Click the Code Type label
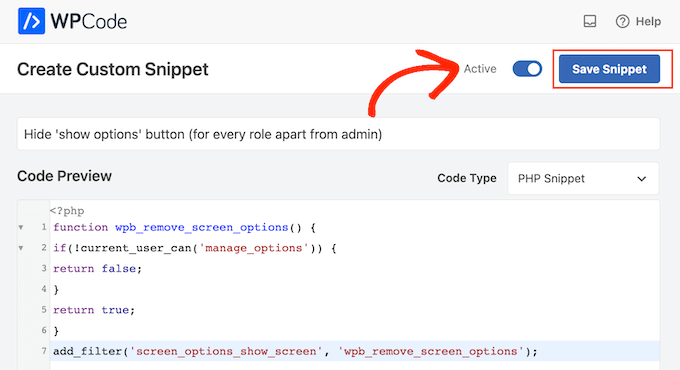The height and width of the screenshot is (370, 680). pyautogui.click(x=467, y=178)
